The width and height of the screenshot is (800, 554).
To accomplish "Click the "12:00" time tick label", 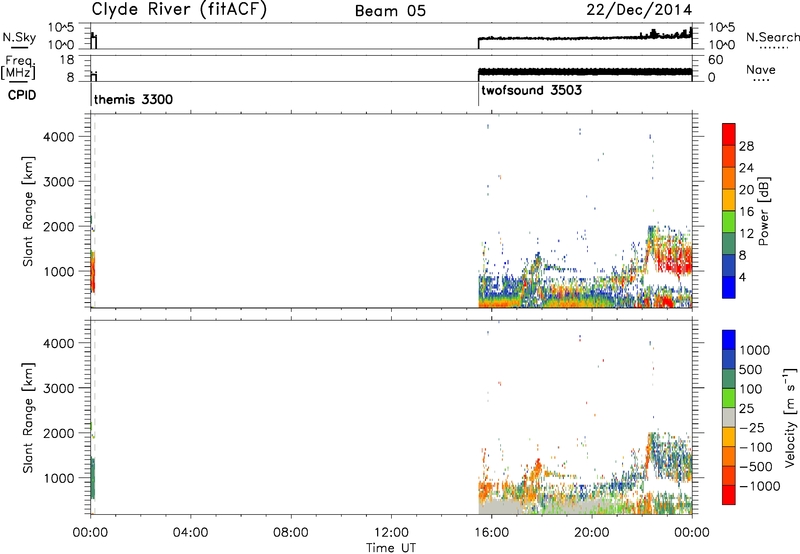I will (391, 533).
